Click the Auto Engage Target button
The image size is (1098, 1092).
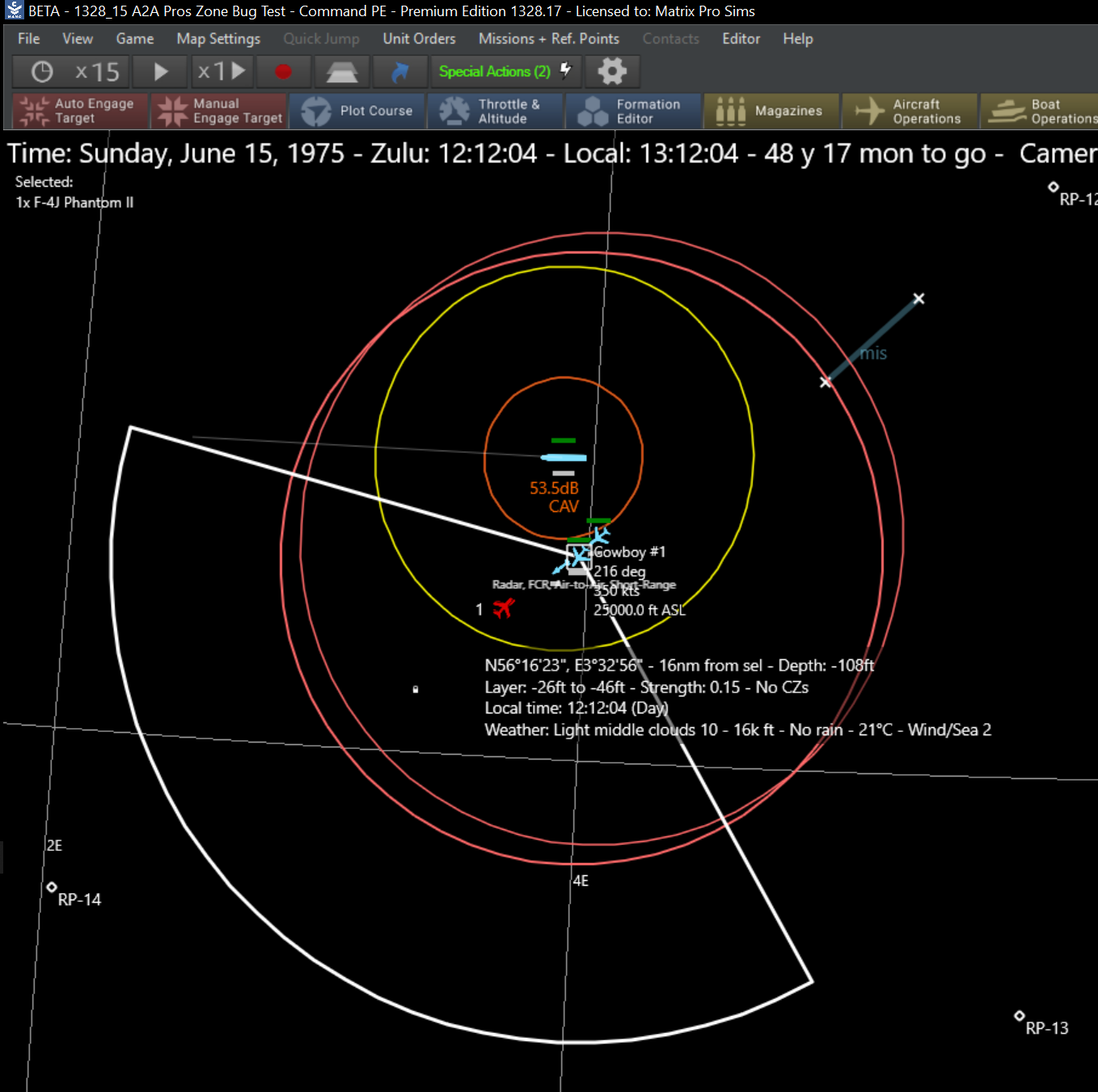tap(81, 111)
